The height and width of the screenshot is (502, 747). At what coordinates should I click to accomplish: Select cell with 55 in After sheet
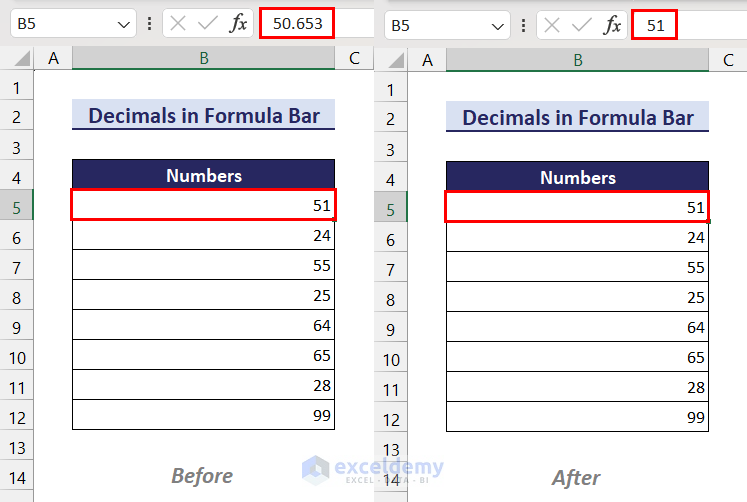tap(577, 267)
